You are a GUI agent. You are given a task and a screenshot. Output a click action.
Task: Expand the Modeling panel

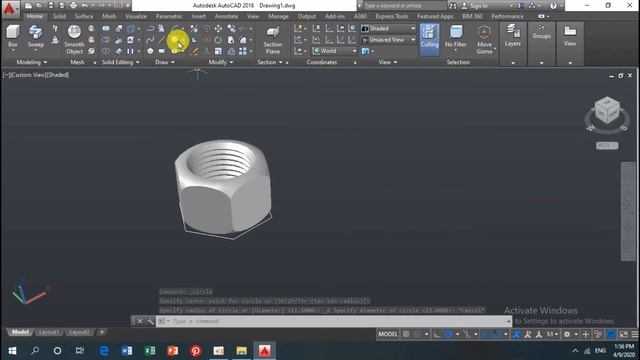pos(31,62)
